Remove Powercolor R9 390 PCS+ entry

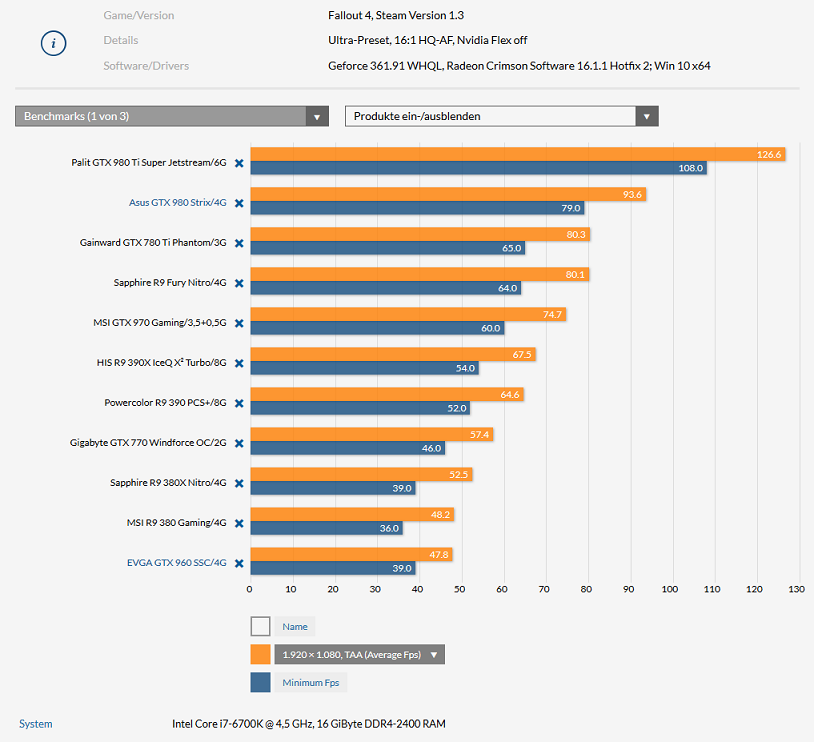pyautogui.click(x=239, y=403)
